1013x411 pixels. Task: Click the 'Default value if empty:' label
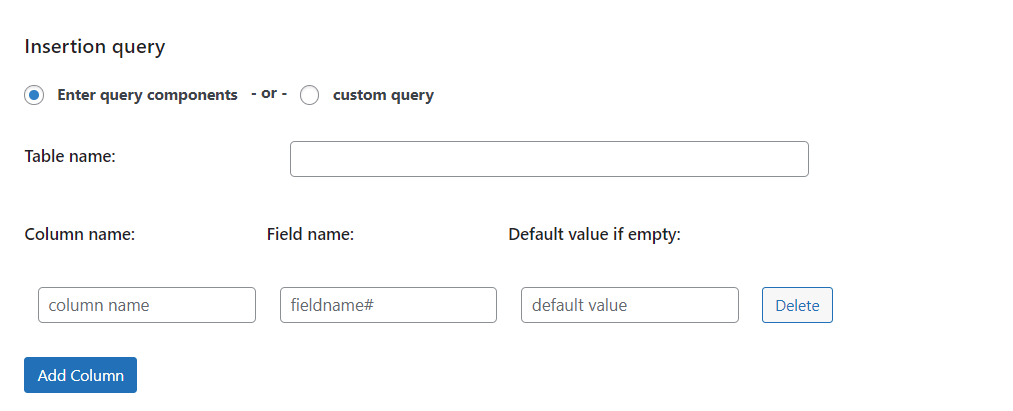click(x=594, y=235)
